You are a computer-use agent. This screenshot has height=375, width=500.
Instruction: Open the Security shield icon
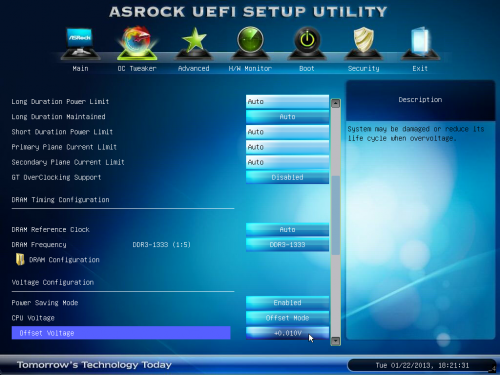[x=363, y=43]
